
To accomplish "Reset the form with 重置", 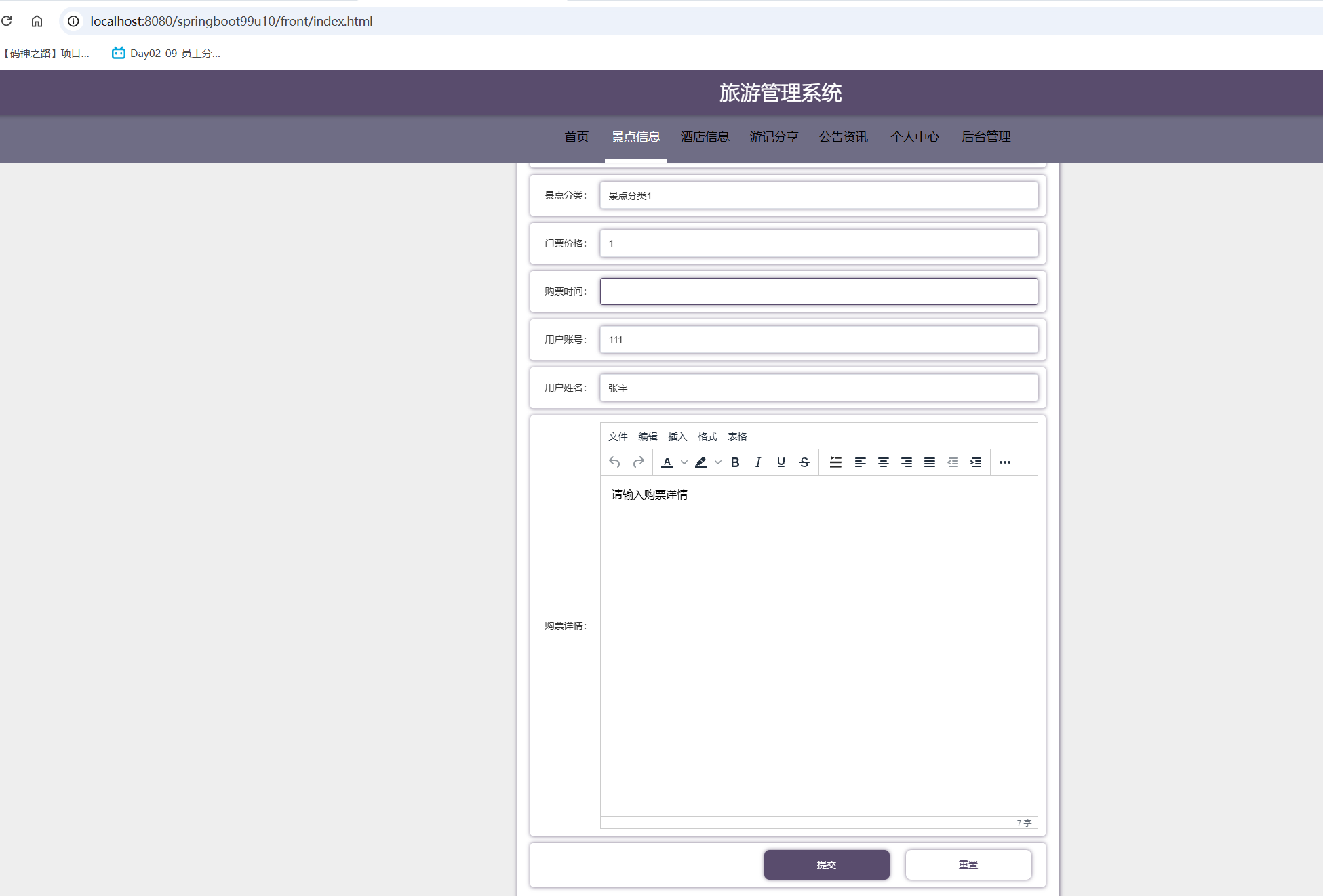I will 968,865.
